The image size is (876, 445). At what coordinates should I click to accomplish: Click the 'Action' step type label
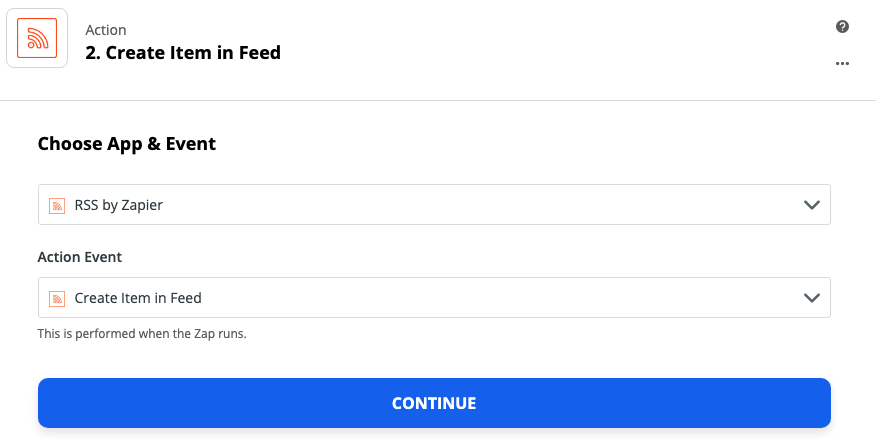106,30
